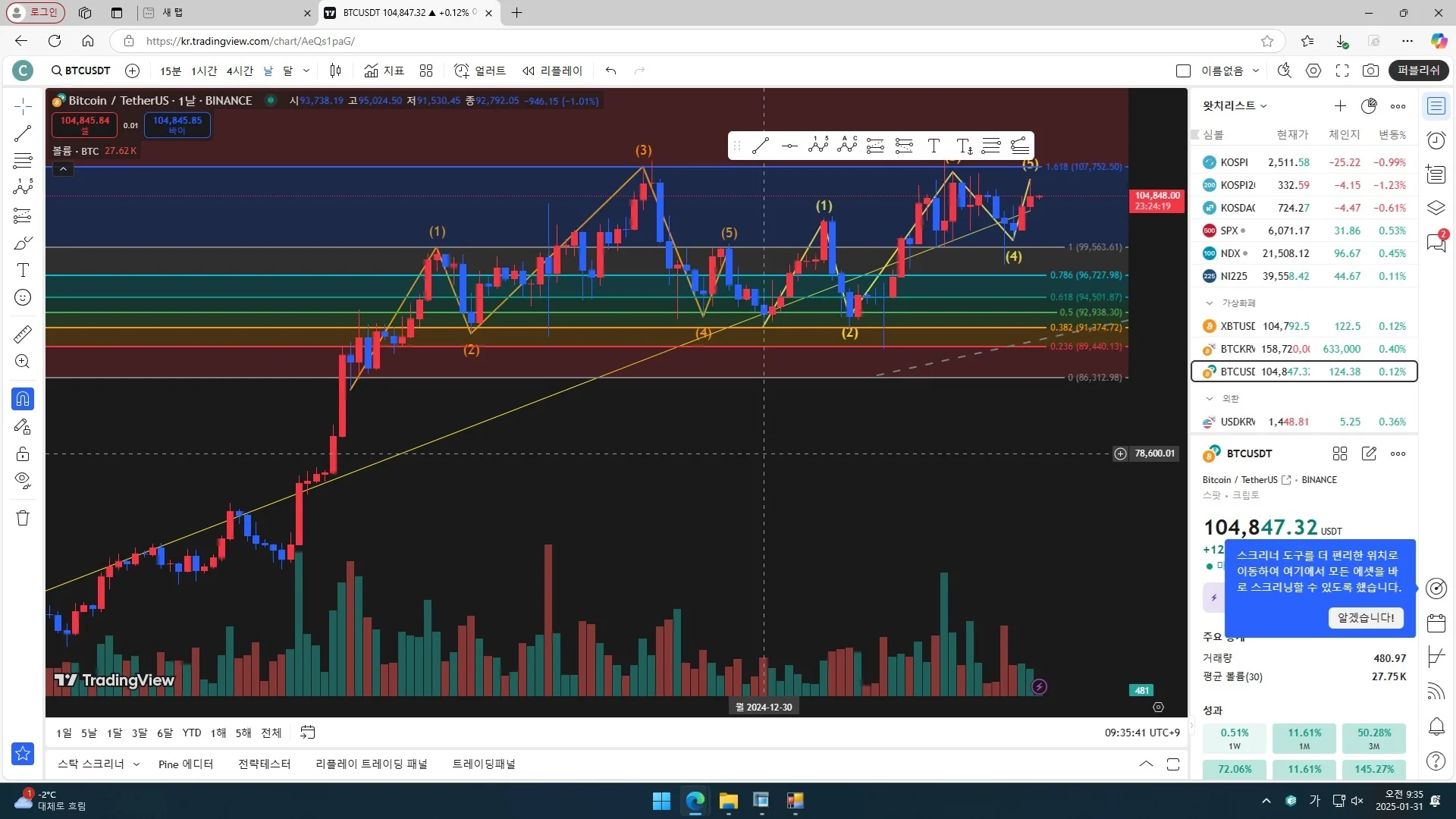This screenshot has width=1456, height=819.
Task: Click the 퍼블리쉬 publish button
Action: click(x=1418, y=71)
